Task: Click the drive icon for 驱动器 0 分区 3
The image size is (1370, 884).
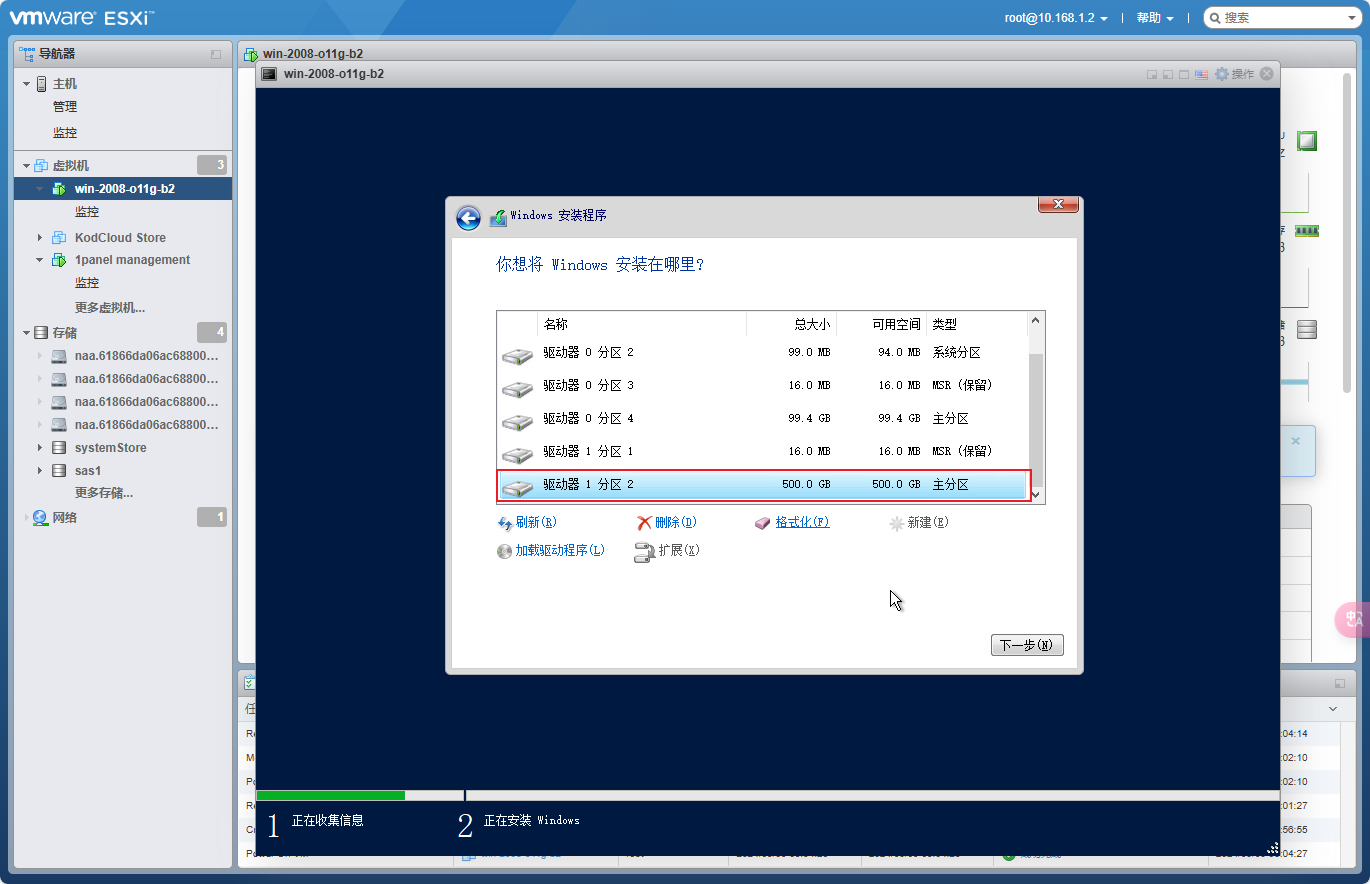Action: tap(518, 388)
